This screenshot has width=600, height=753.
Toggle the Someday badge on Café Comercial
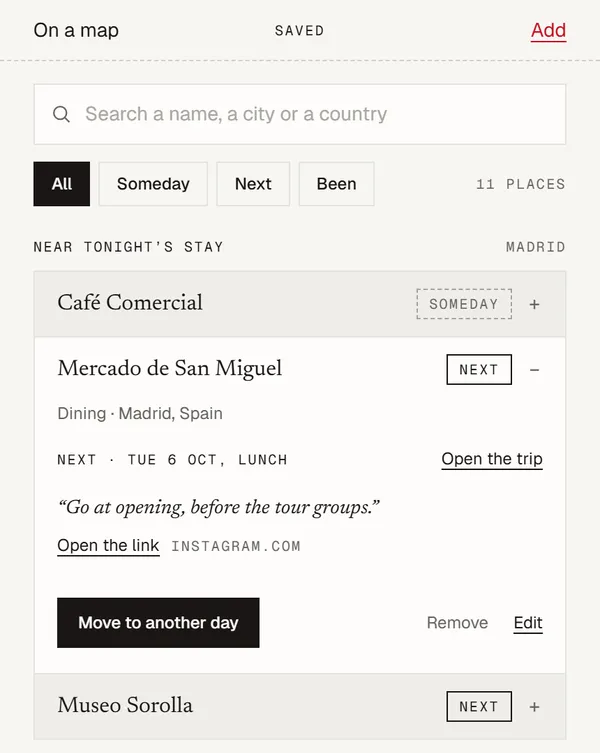pos(464,304)
